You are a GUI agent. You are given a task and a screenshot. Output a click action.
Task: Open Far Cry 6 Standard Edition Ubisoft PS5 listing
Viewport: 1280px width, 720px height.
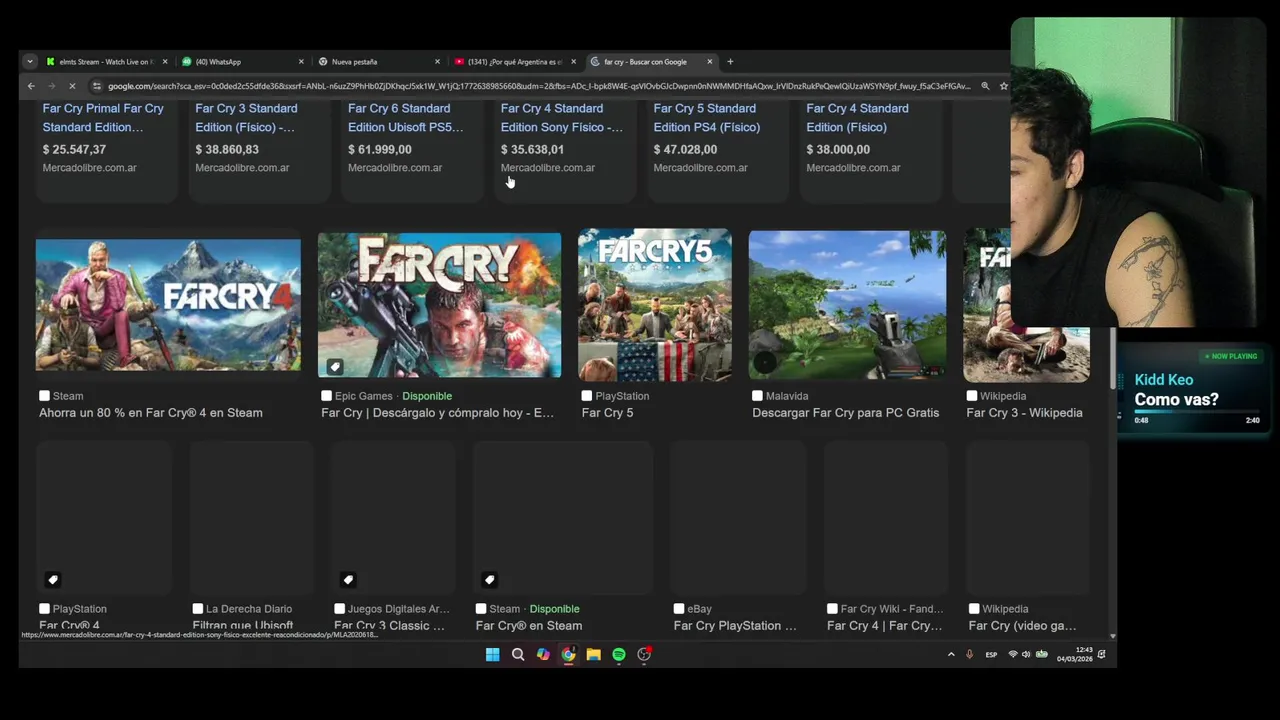pyautogui.click(x=405, y=118)
